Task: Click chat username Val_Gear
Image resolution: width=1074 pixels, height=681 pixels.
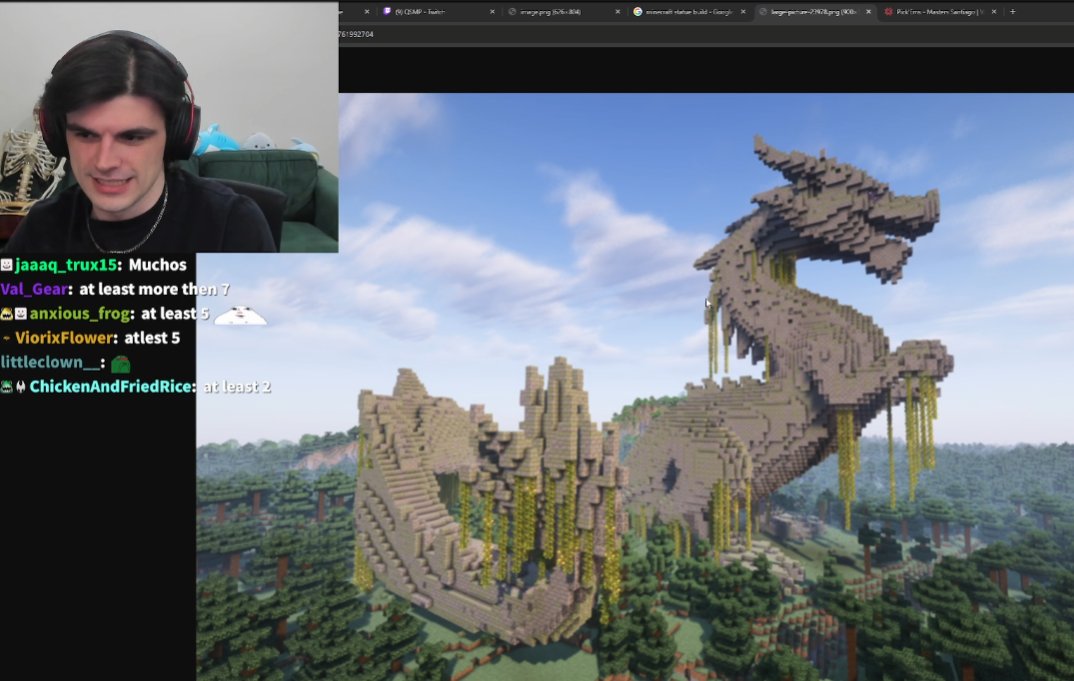Action: (x=36, y=289)
